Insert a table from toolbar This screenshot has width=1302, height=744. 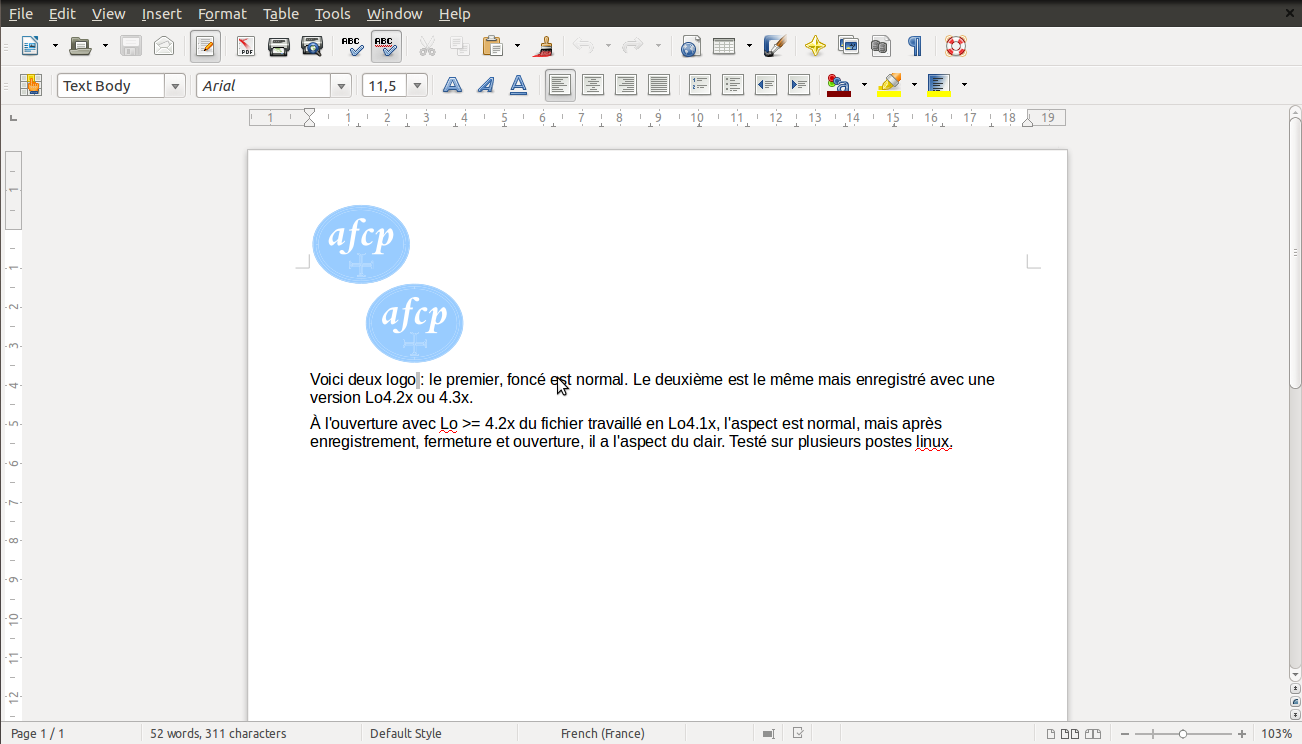click(x=723, y=46)
